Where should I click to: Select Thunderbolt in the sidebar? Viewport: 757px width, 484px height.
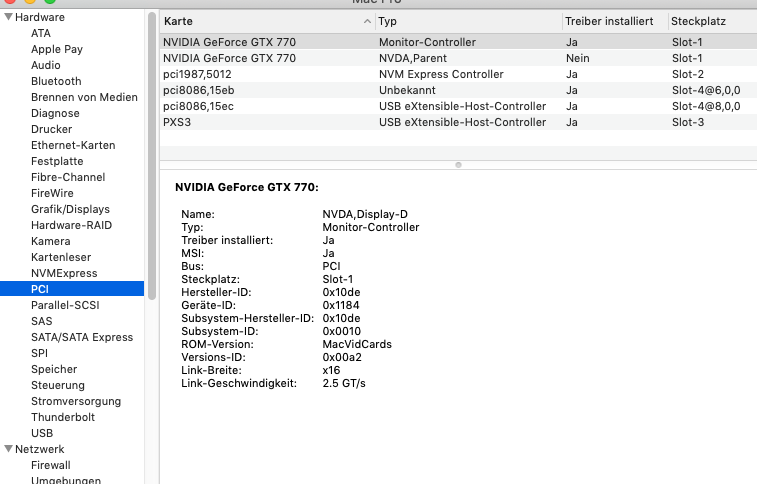[63, 417]
